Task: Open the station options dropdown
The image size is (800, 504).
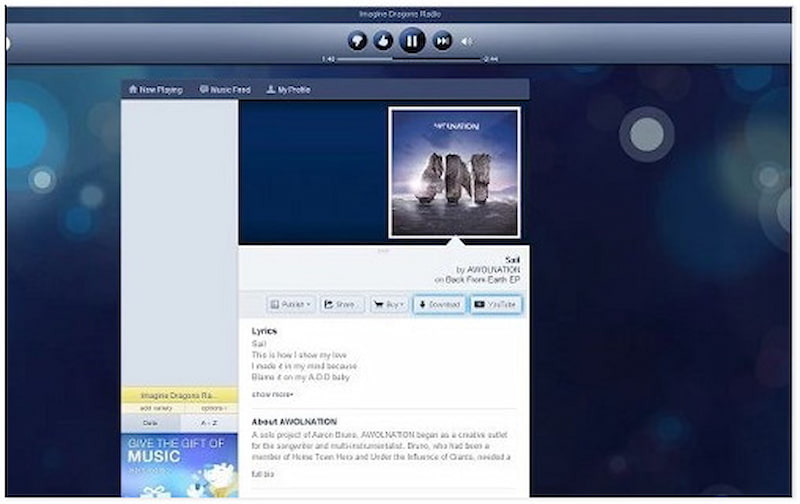Action: [213, 409]
